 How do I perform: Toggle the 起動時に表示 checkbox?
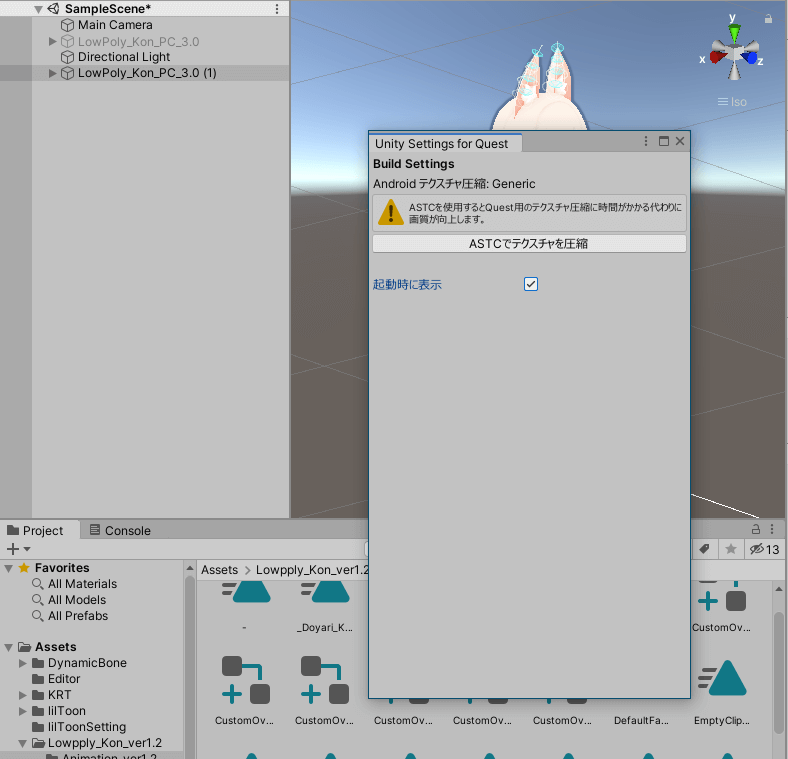point(531,284)
